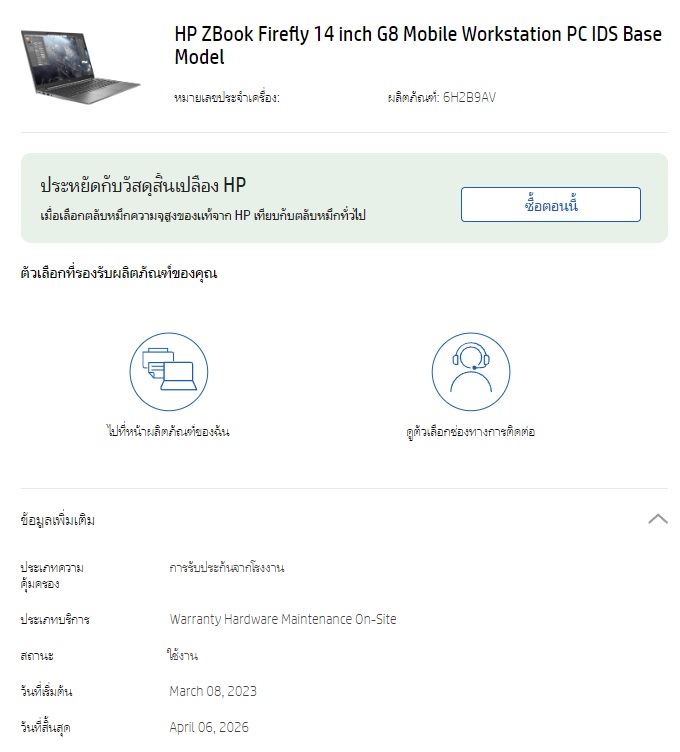Click the Warranty Hardware Maintenance On-Site value
Image resolution: width=680 pixels, height=752 pixels.
point(283,619)
